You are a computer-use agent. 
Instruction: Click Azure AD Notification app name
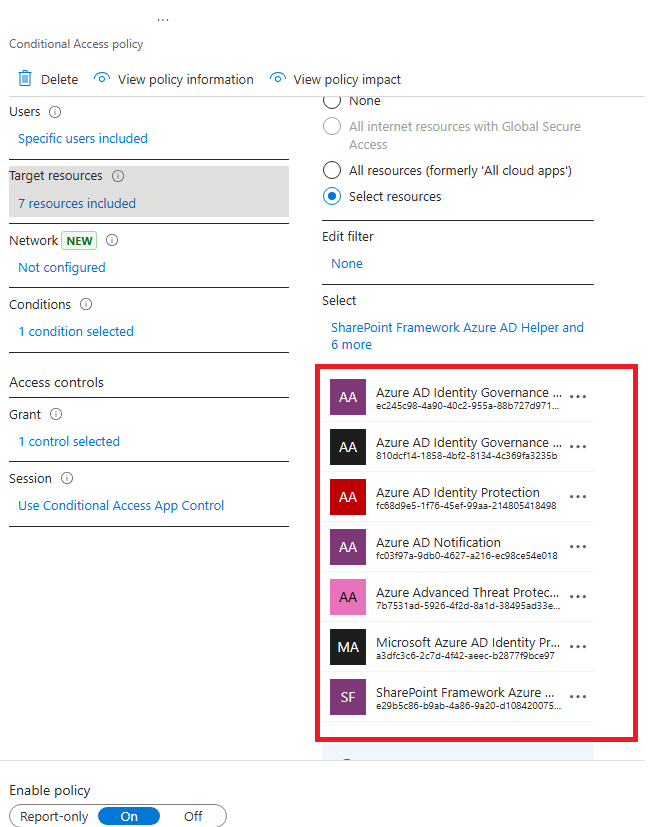[x=438, y=542]
